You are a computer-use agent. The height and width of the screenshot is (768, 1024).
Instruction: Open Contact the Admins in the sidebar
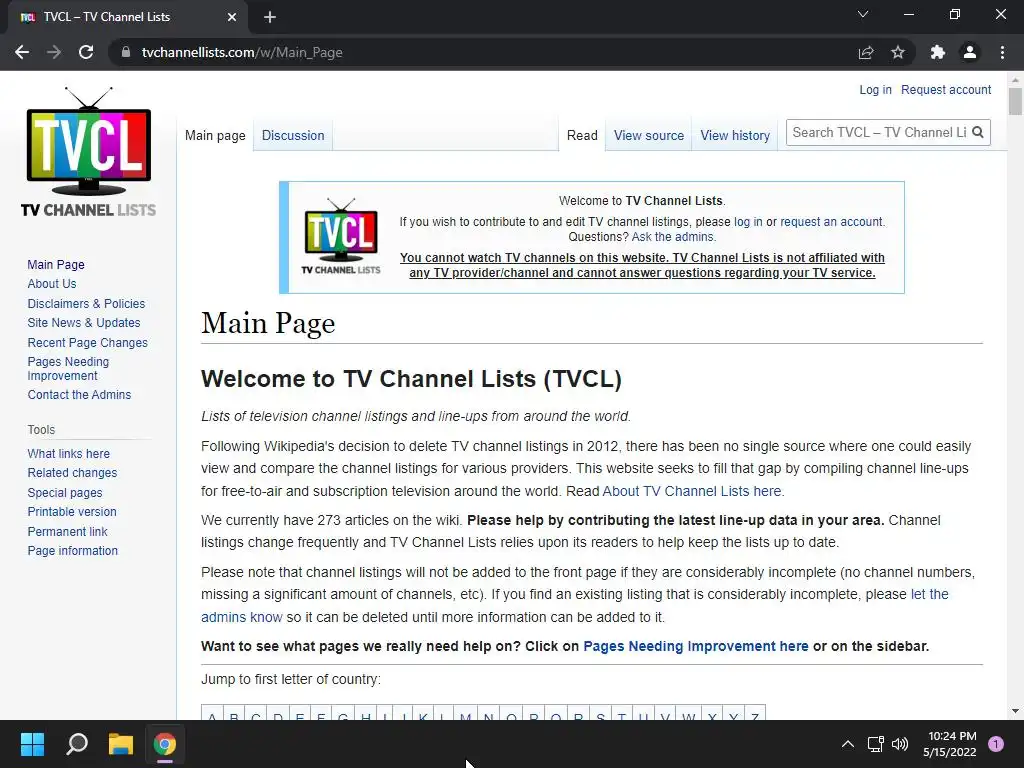pyautogui.click(x=79, y=394)
